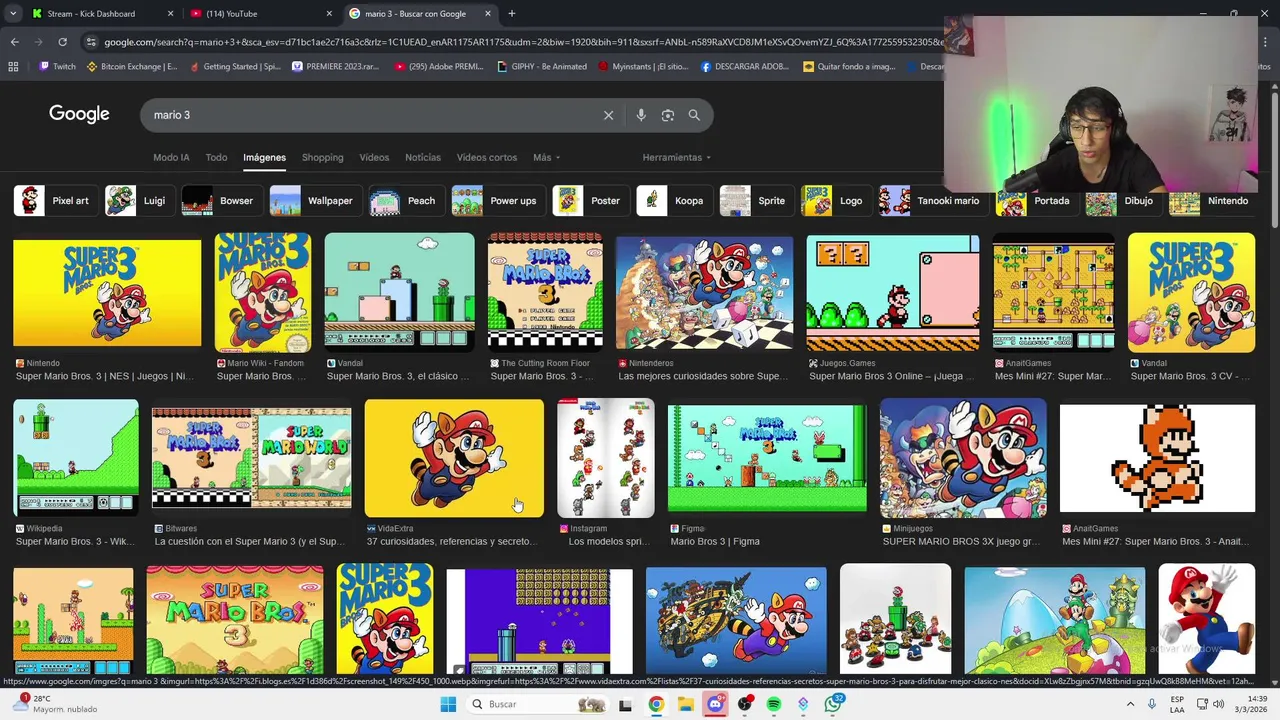View site information icon in address bar

(92, 42)
